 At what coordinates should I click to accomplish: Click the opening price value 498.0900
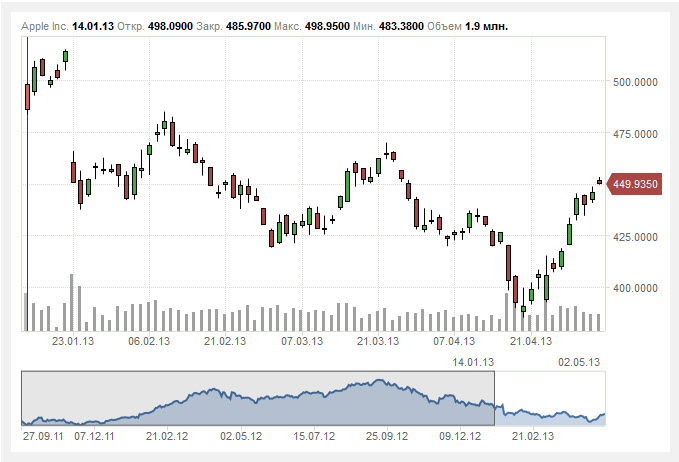pos(170,26)
